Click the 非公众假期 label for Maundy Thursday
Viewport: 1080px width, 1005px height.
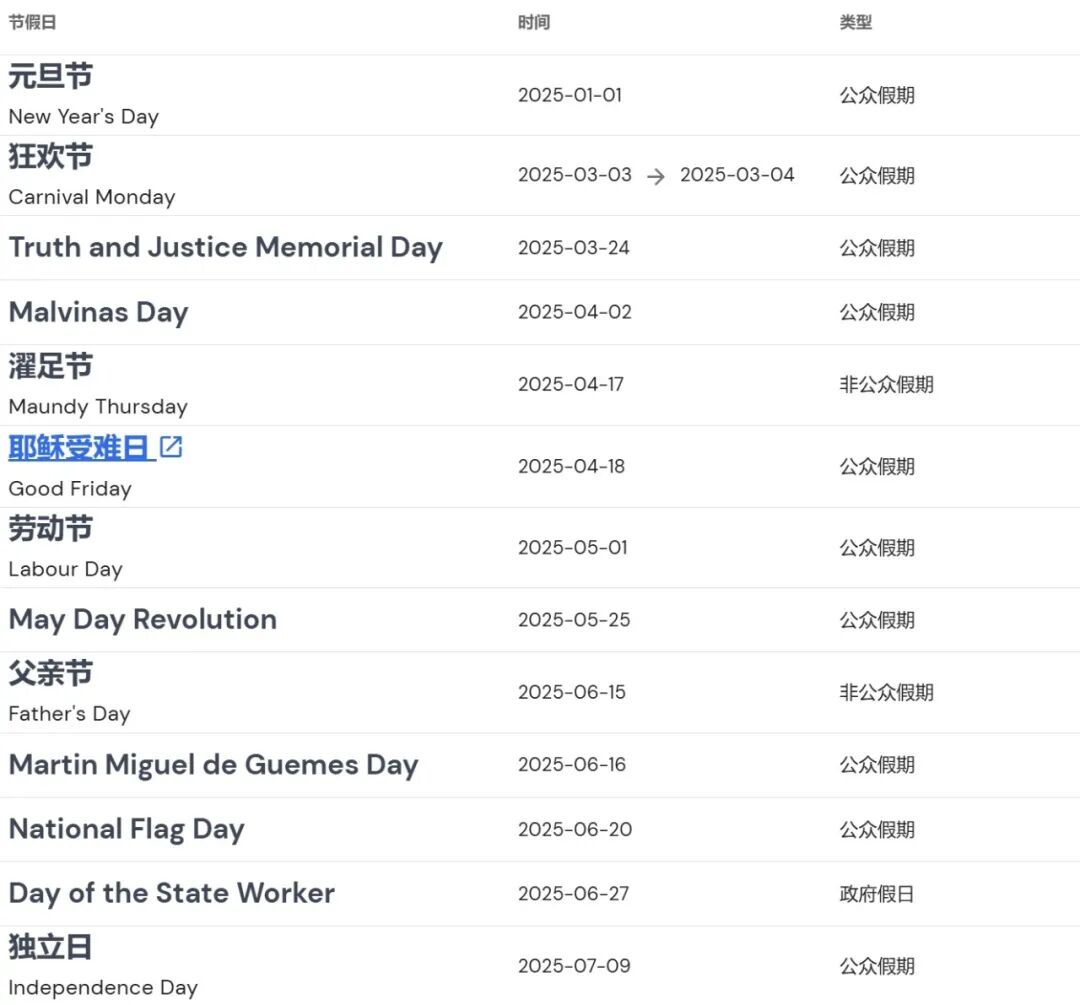coord(887,384)
